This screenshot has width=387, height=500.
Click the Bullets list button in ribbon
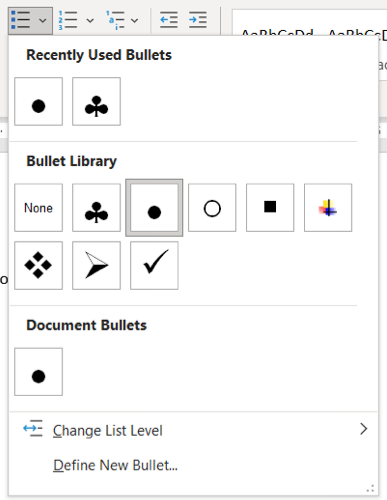coord(21,20)
